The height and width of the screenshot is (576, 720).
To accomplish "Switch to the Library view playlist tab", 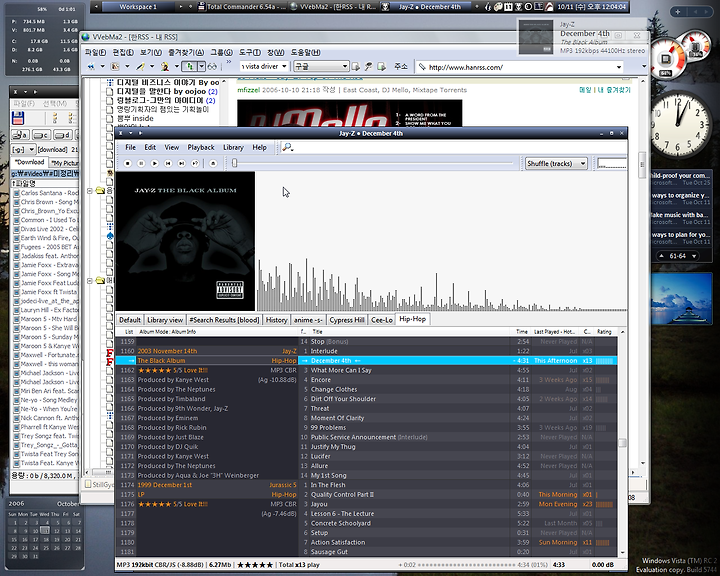I will pyautogui.click(x=165, y=320).
